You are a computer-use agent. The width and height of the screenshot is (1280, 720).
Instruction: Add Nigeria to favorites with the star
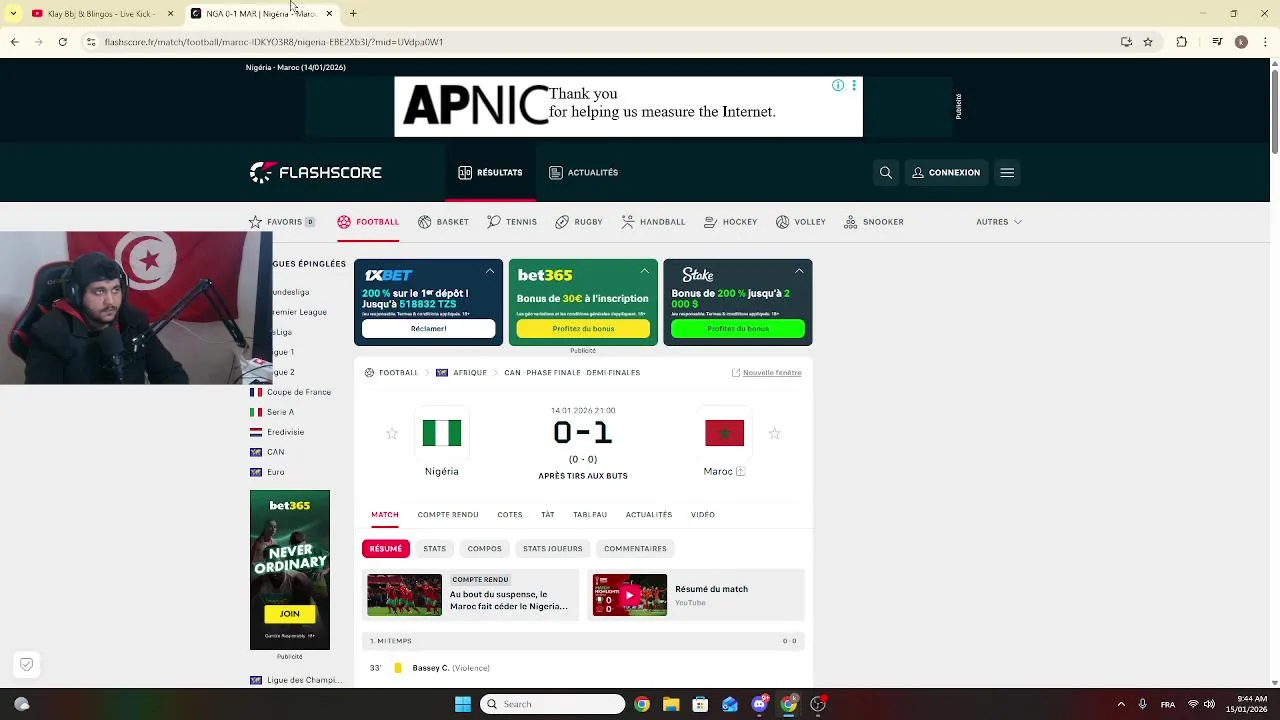(392, 434)
